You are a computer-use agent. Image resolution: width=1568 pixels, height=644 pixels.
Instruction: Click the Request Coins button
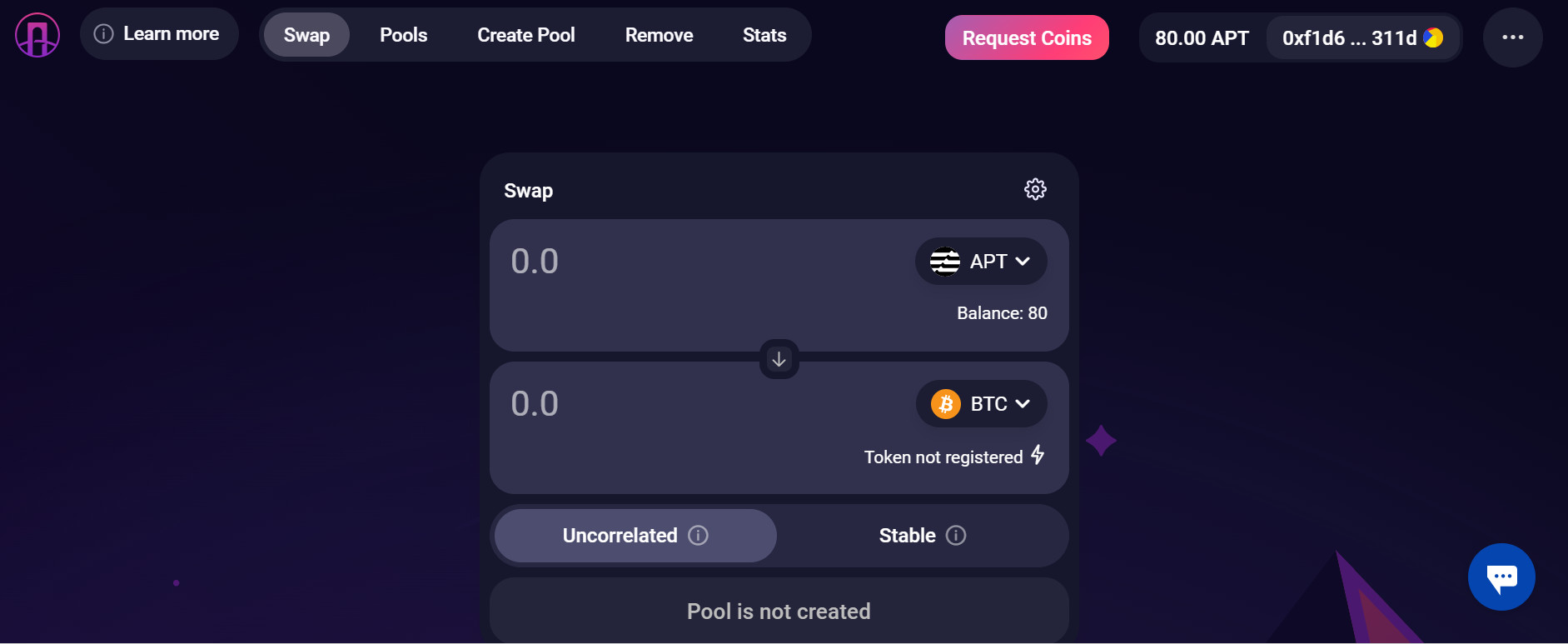click(x=1026, y=37)
